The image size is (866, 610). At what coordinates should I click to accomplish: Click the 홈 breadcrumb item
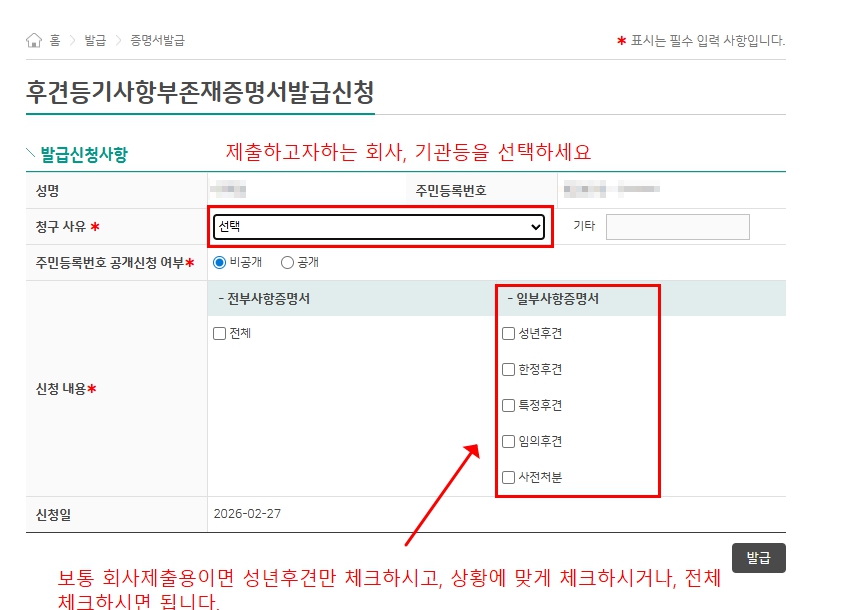point(52,41)
